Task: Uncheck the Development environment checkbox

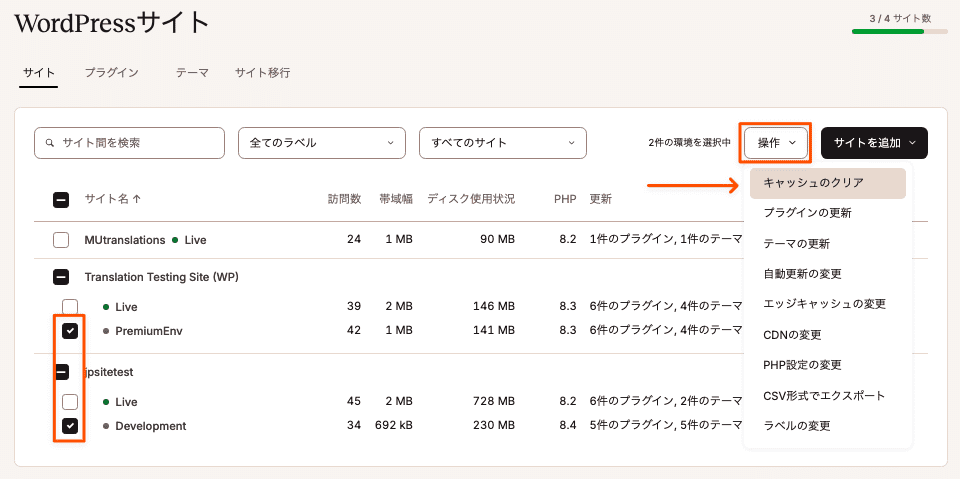Action: pyautogui.click(x=70, y=426)
